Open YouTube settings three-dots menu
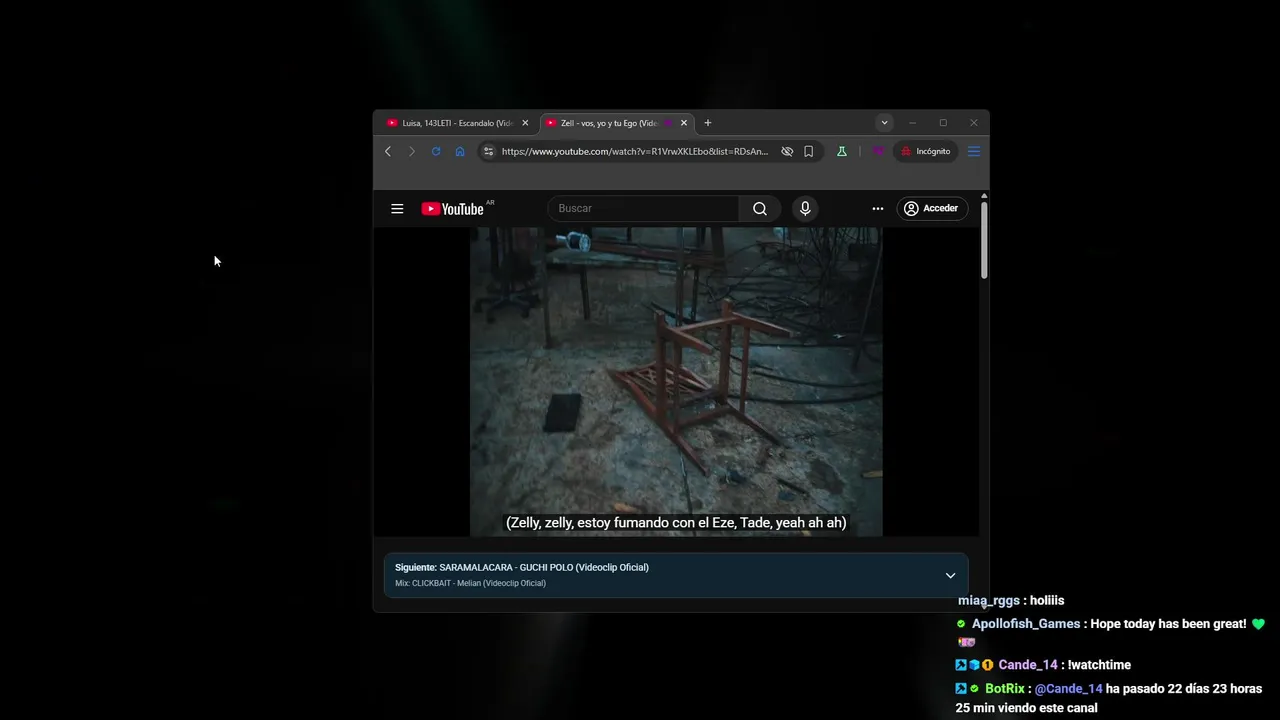The width and height of the screenshot is (1280, 720). [x=878, y=208]
